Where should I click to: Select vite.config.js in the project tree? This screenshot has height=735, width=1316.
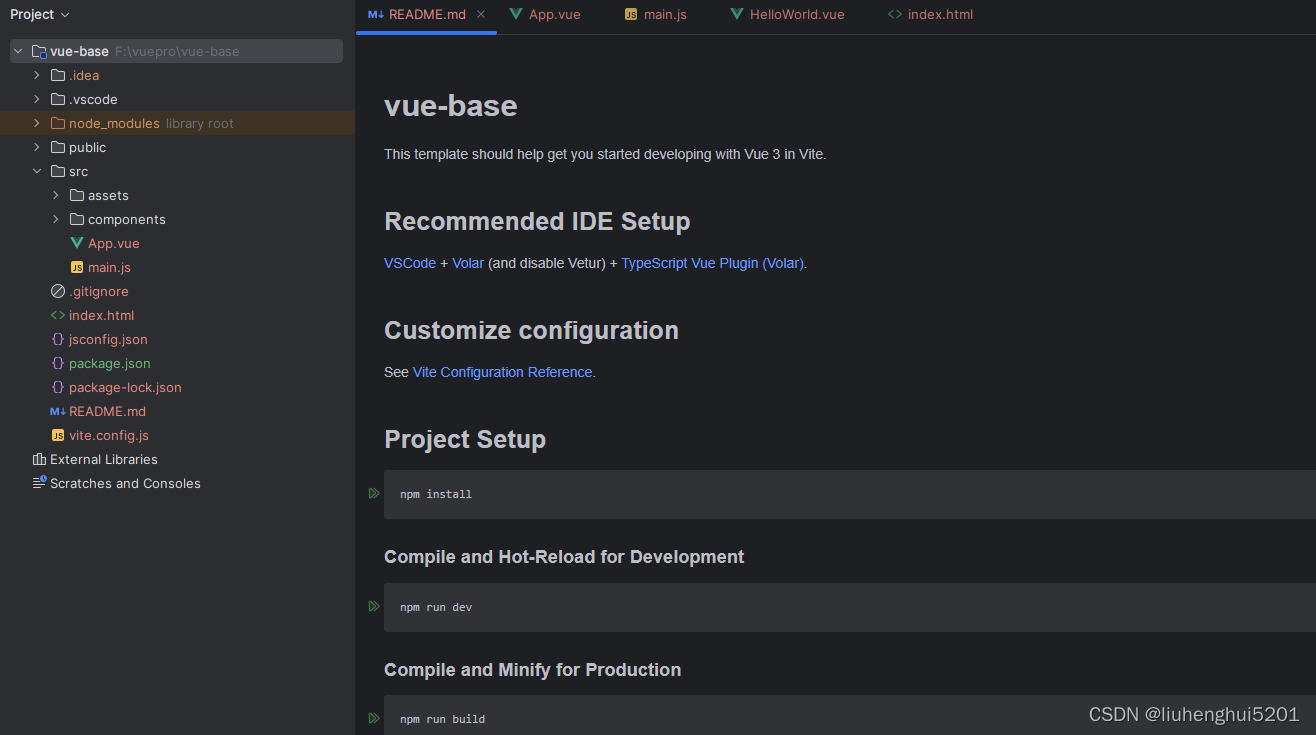tap(109, 435)
